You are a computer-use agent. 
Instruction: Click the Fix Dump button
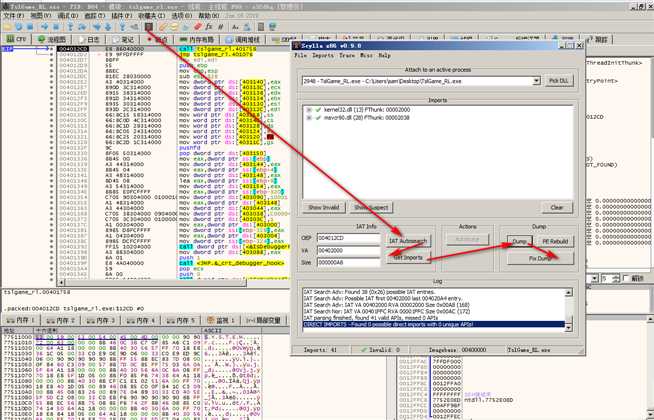(540, 258)
